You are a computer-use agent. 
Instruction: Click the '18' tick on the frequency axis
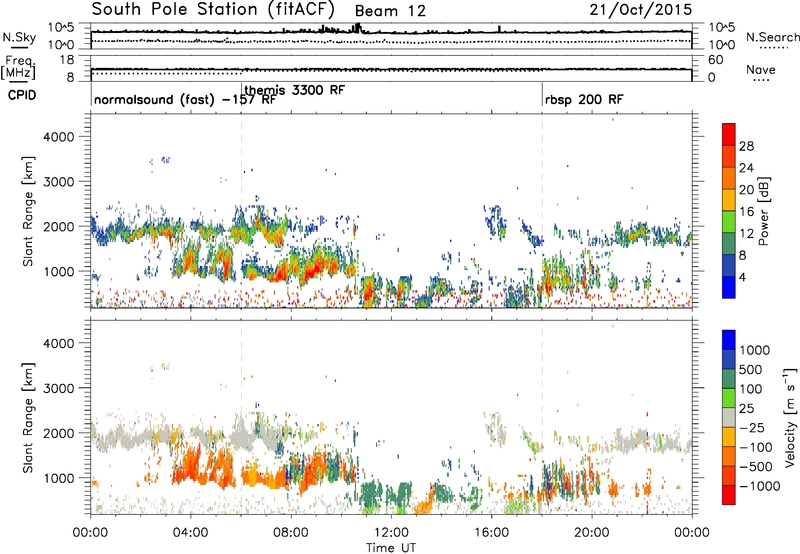pos(67,60)
